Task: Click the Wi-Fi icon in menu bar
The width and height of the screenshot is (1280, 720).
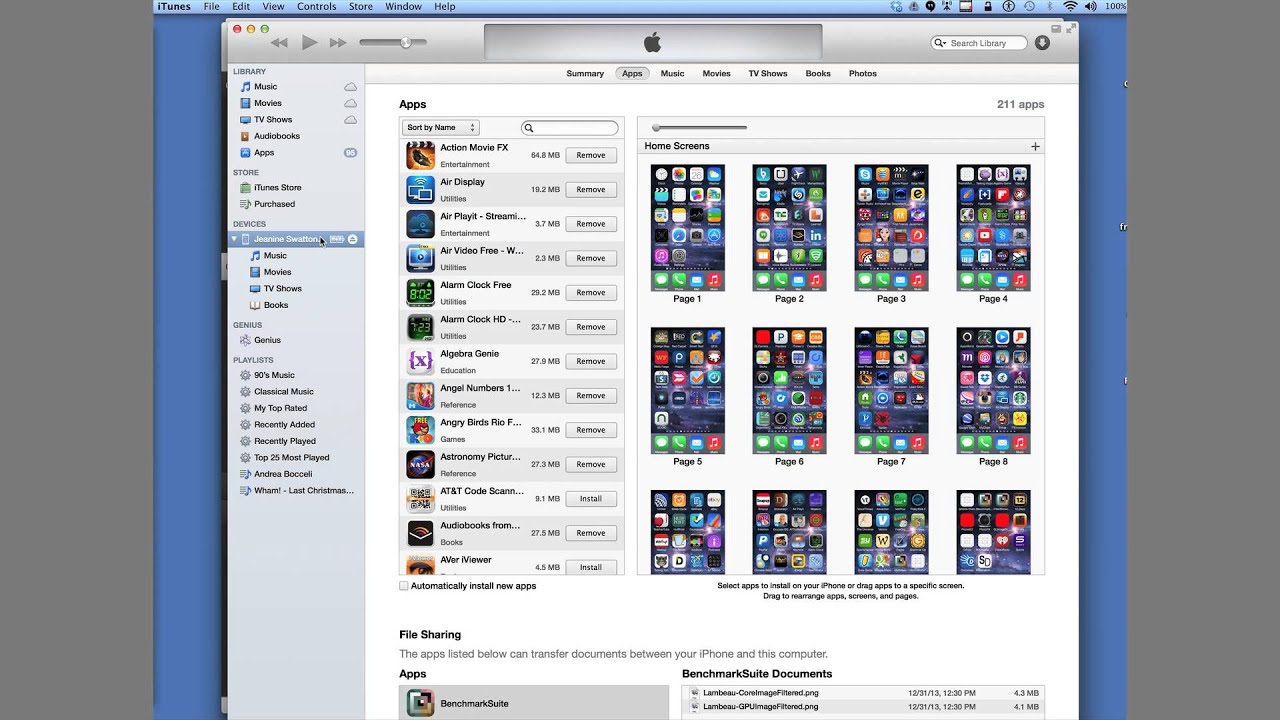Action: click(x=1070, y=6)
